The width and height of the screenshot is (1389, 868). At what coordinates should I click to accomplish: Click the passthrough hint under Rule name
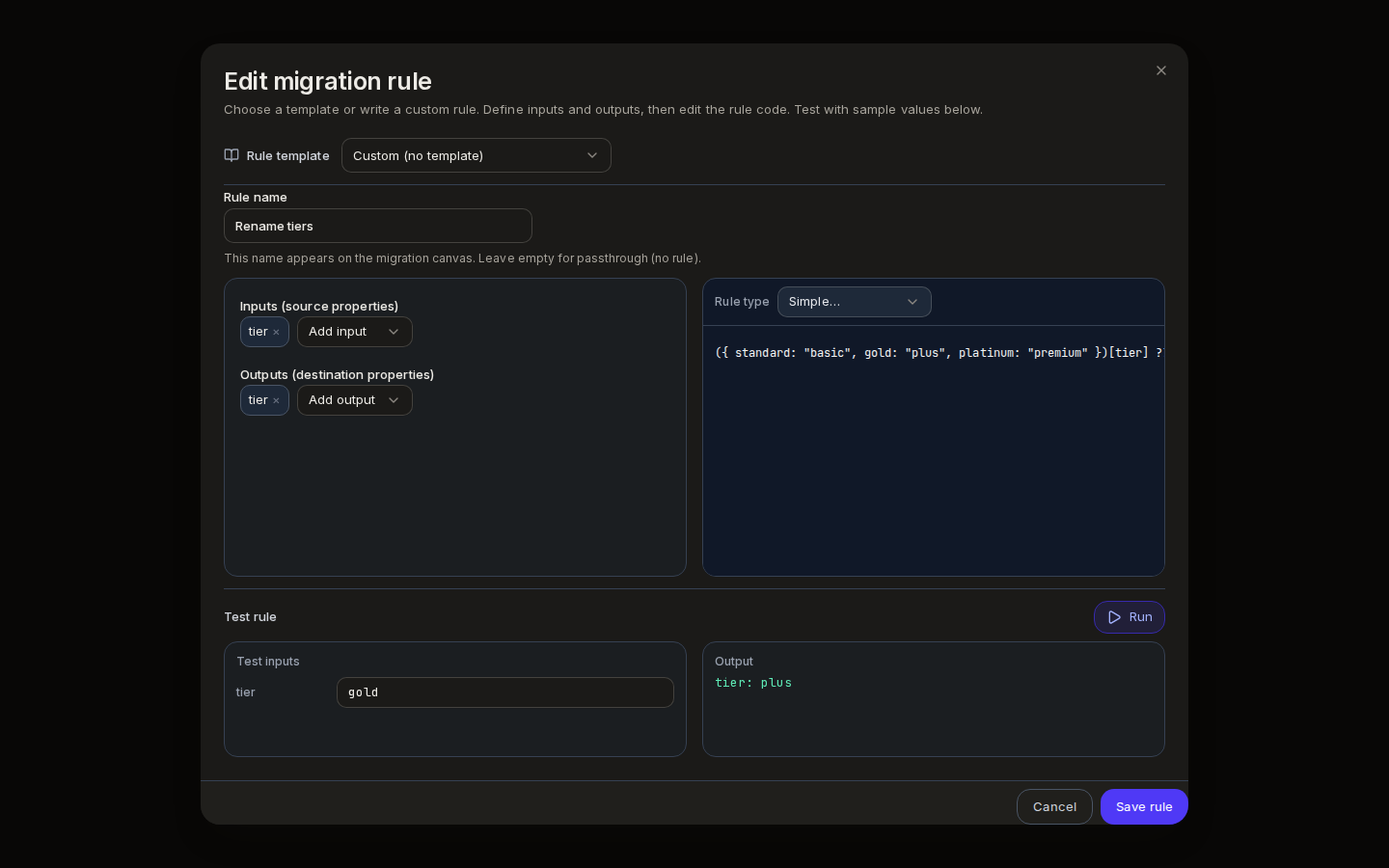point(462,258)
